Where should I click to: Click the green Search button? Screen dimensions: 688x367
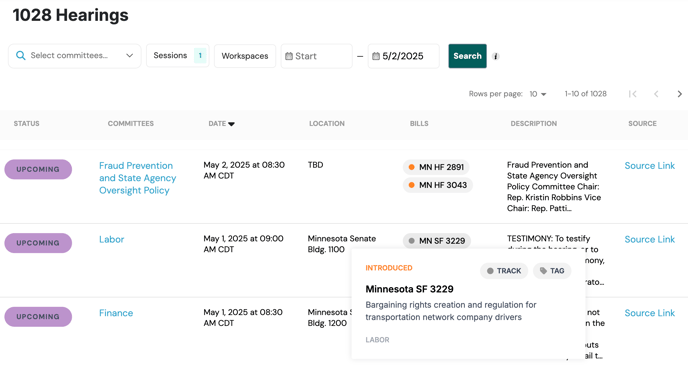[x=467, y=56]
